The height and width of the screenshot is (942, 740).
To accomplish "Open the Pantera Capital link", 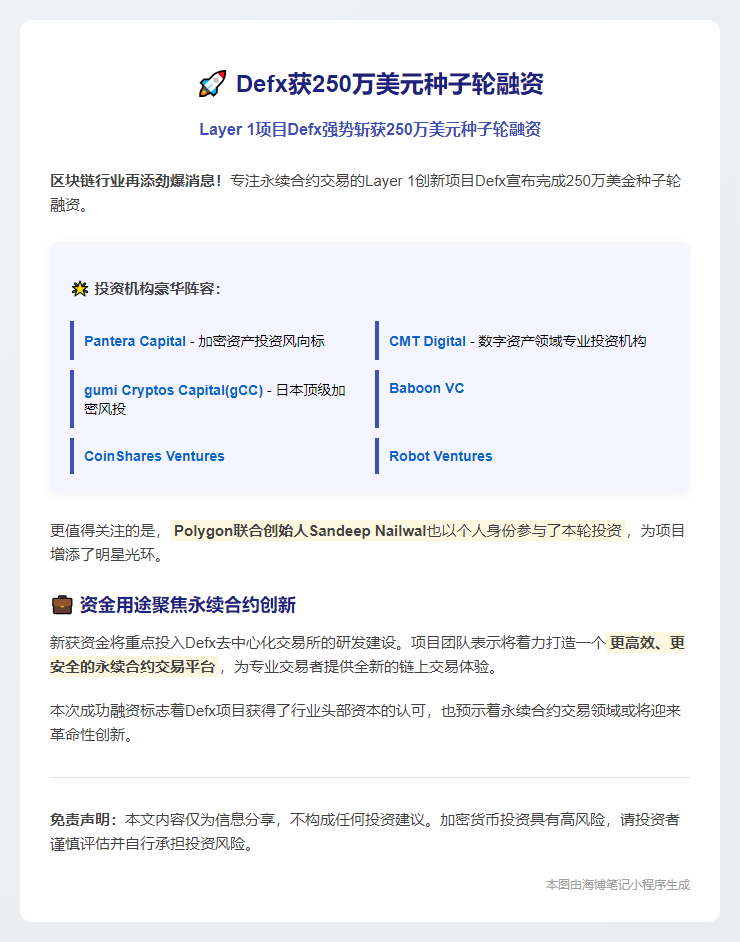I will [135, 341].
